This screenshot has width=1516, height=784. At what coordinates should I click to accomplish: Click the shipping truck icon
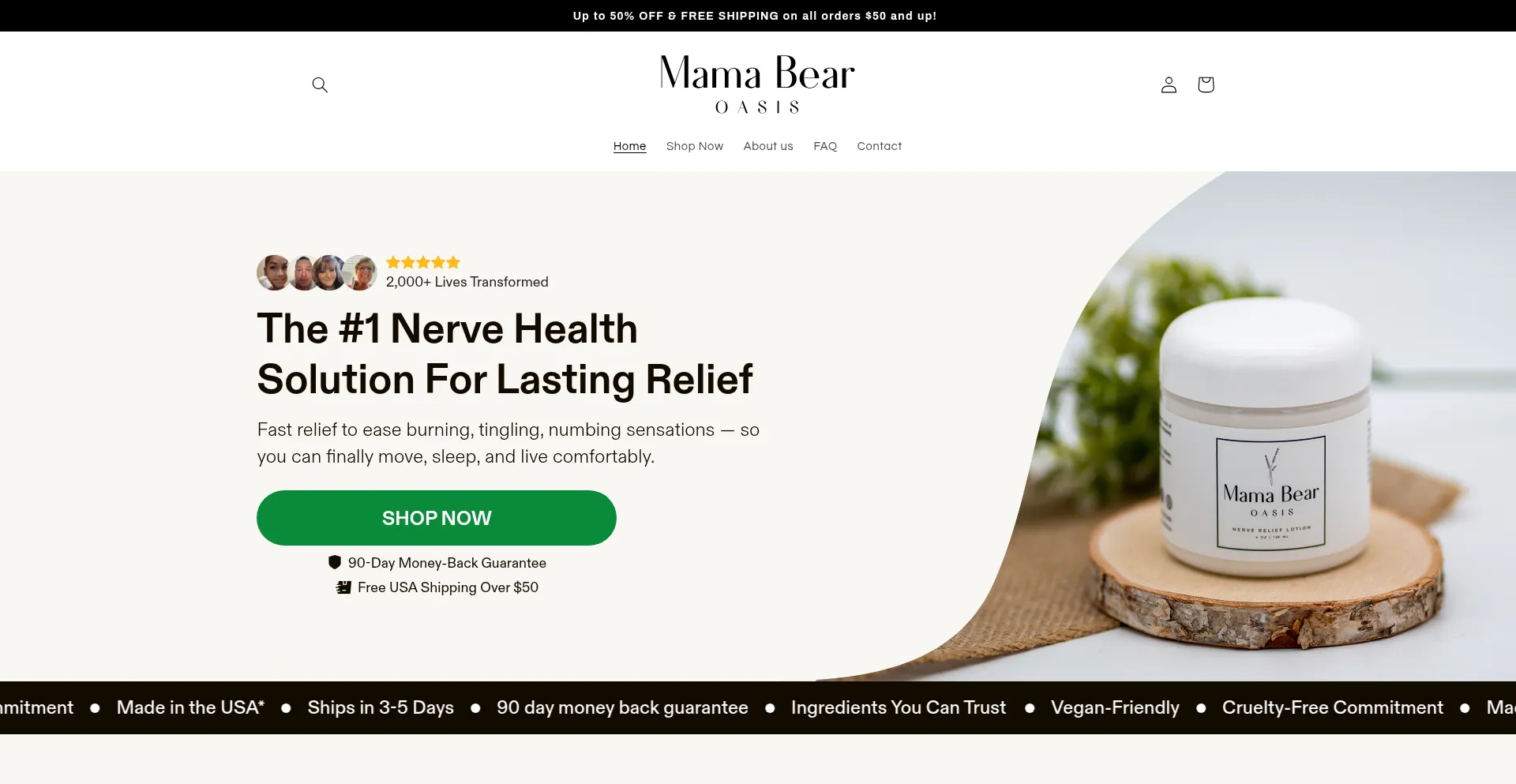click(343, 587)
